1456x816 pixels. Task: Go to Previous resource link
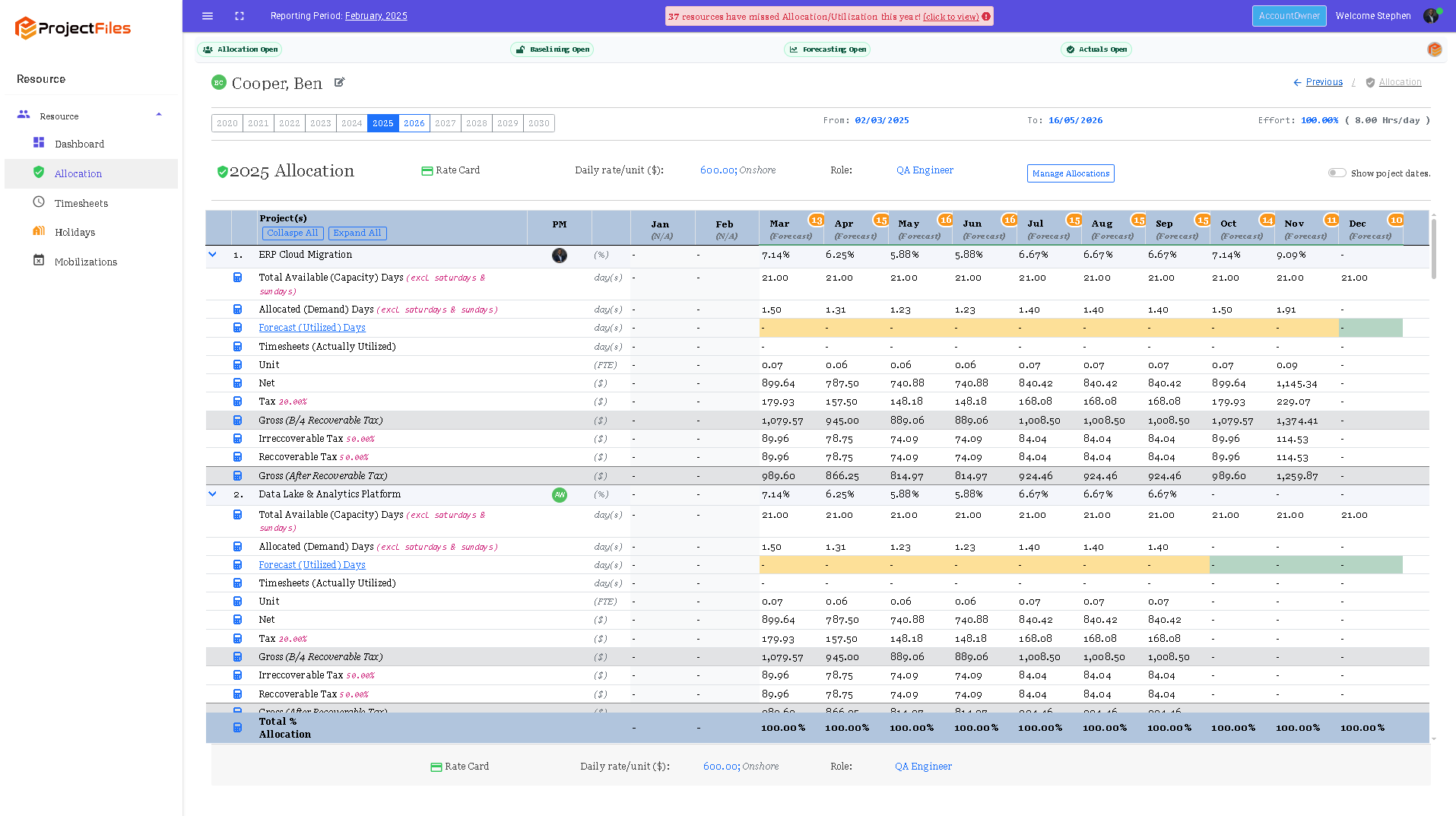[1324, 82]
